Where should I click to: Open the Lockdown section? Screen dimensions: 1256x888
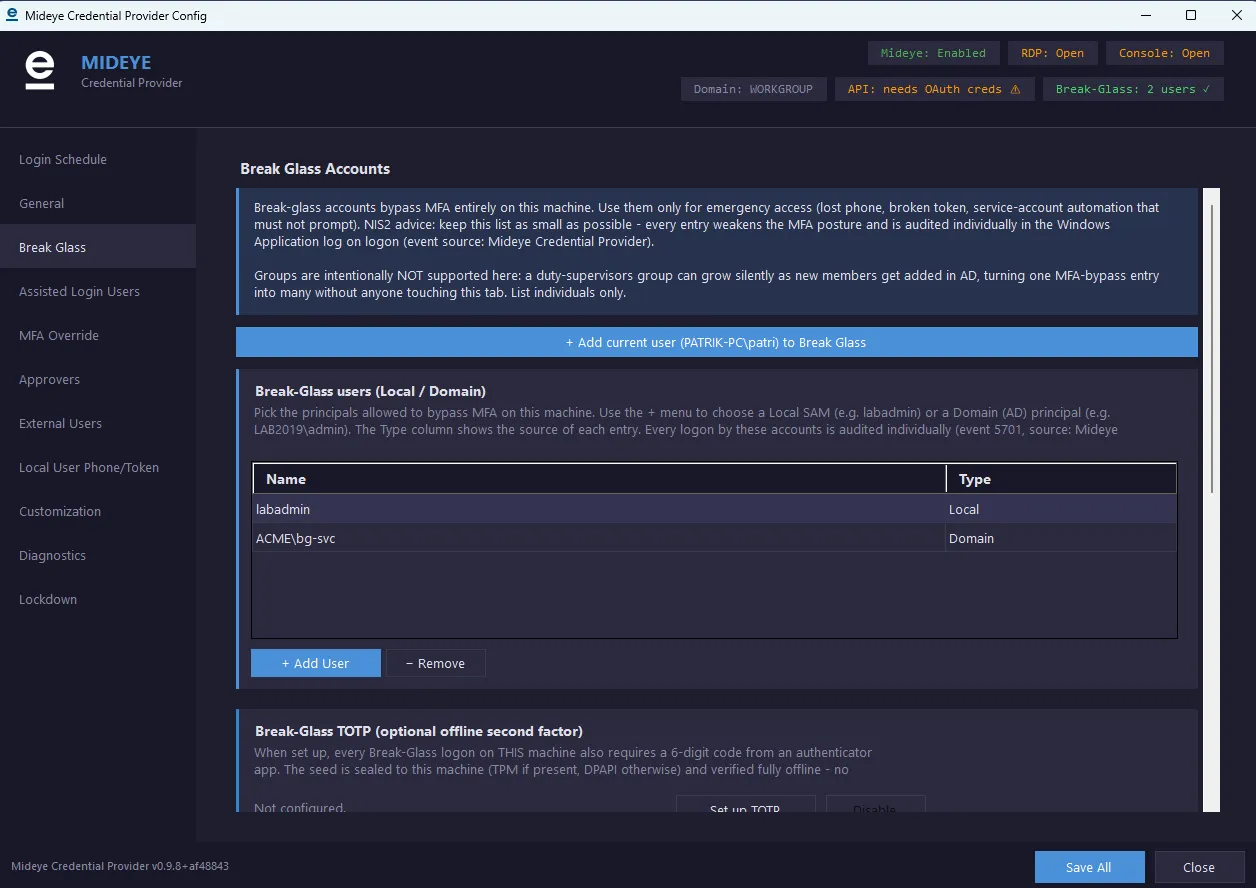pyautogui.click(x=98, y=599)
